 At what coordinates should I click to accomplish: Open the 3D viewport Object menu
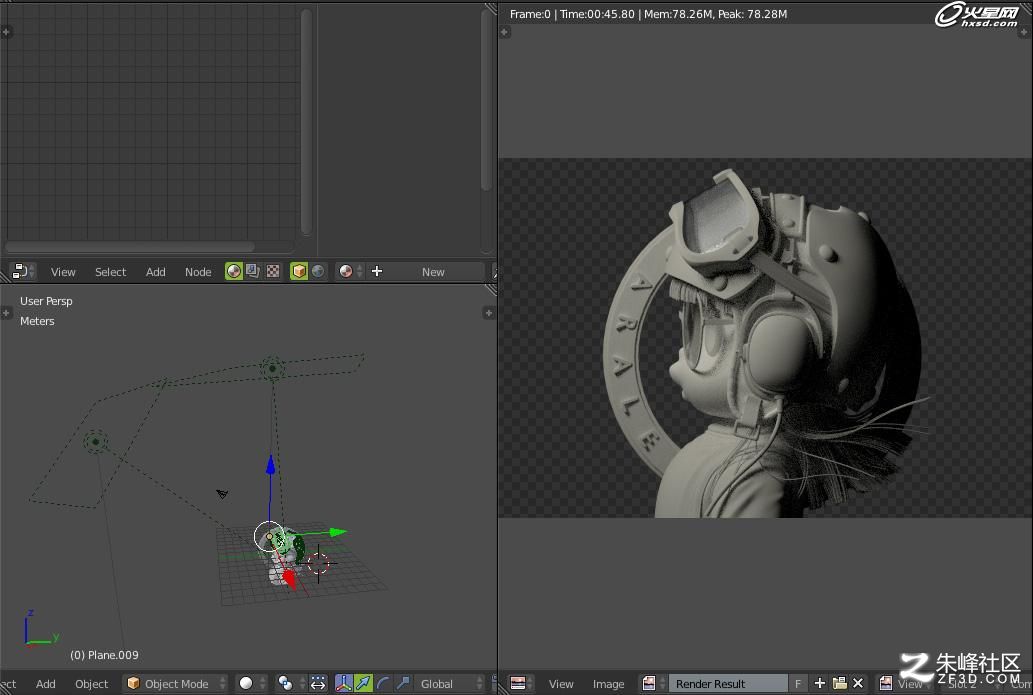tap(92, 684)
